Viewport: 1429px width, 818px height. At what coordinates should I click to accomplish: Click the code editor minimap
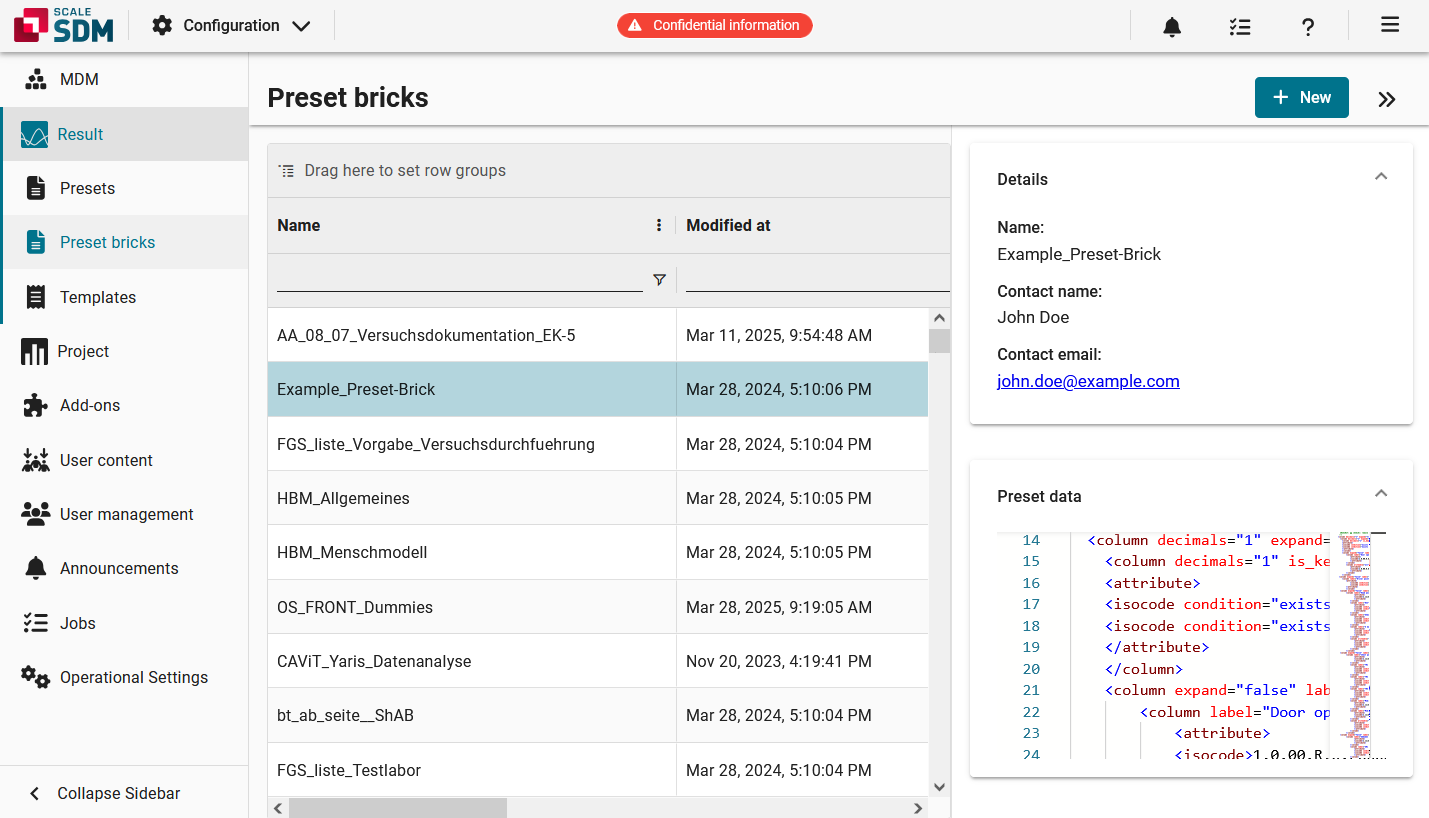[x=1356, y=645]
